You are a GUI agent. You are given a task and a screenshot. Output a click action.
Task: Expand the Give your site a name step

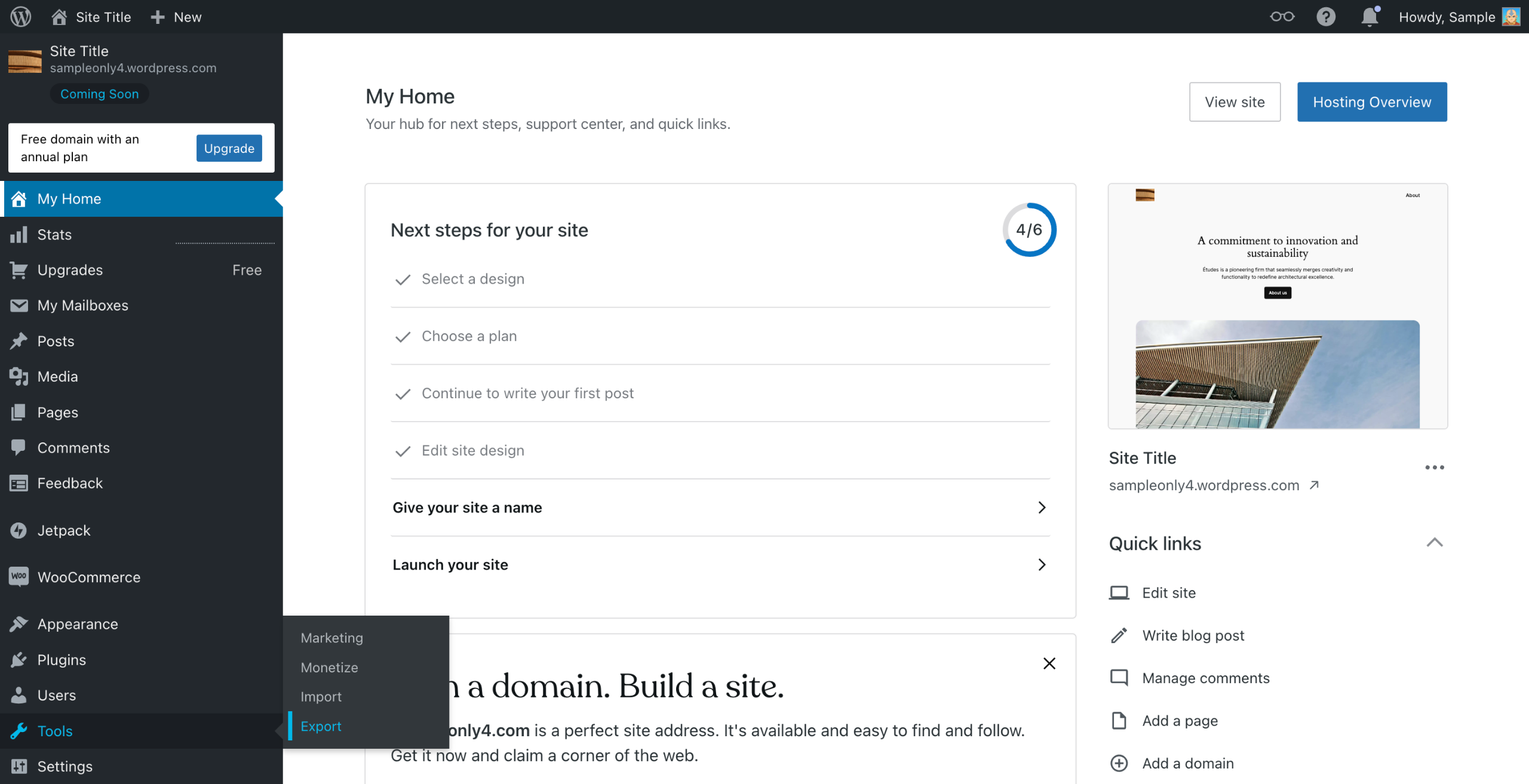(1041, 508)
